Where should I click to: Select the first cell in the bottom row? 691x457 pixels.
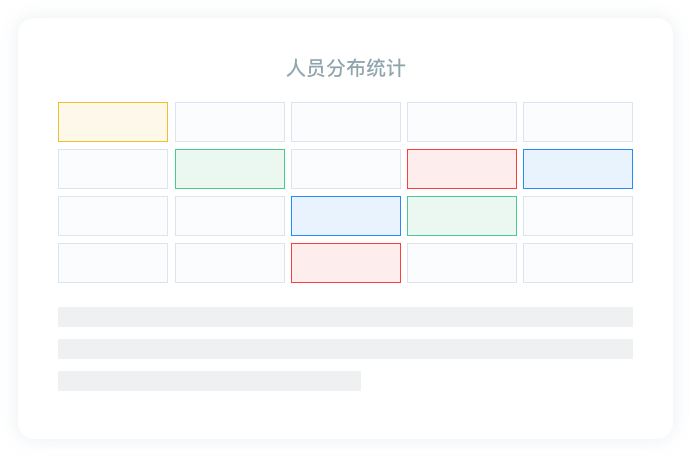tap(113, 263)
